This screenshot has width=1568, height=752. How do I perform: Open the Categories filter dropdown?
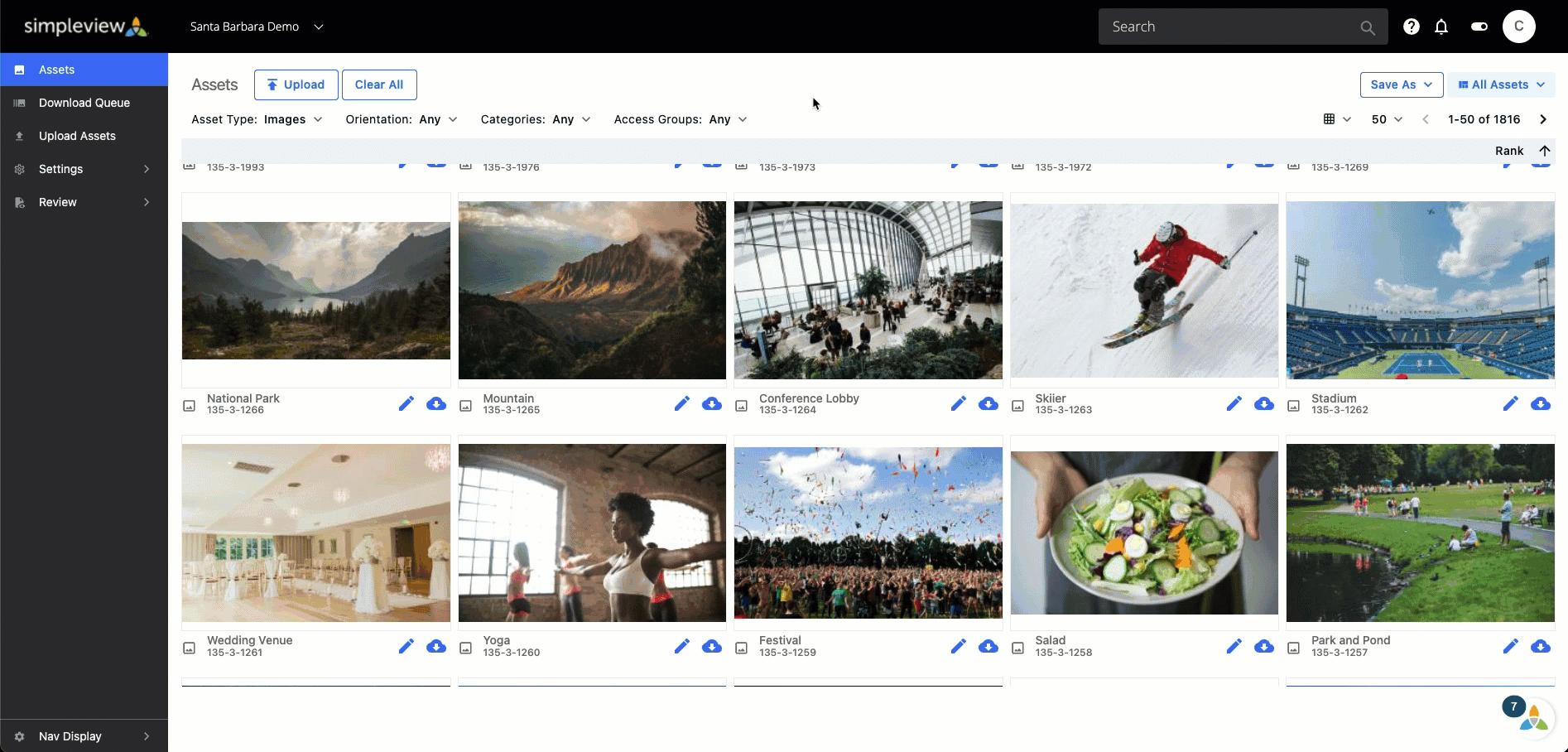click(x=536, y=119)
